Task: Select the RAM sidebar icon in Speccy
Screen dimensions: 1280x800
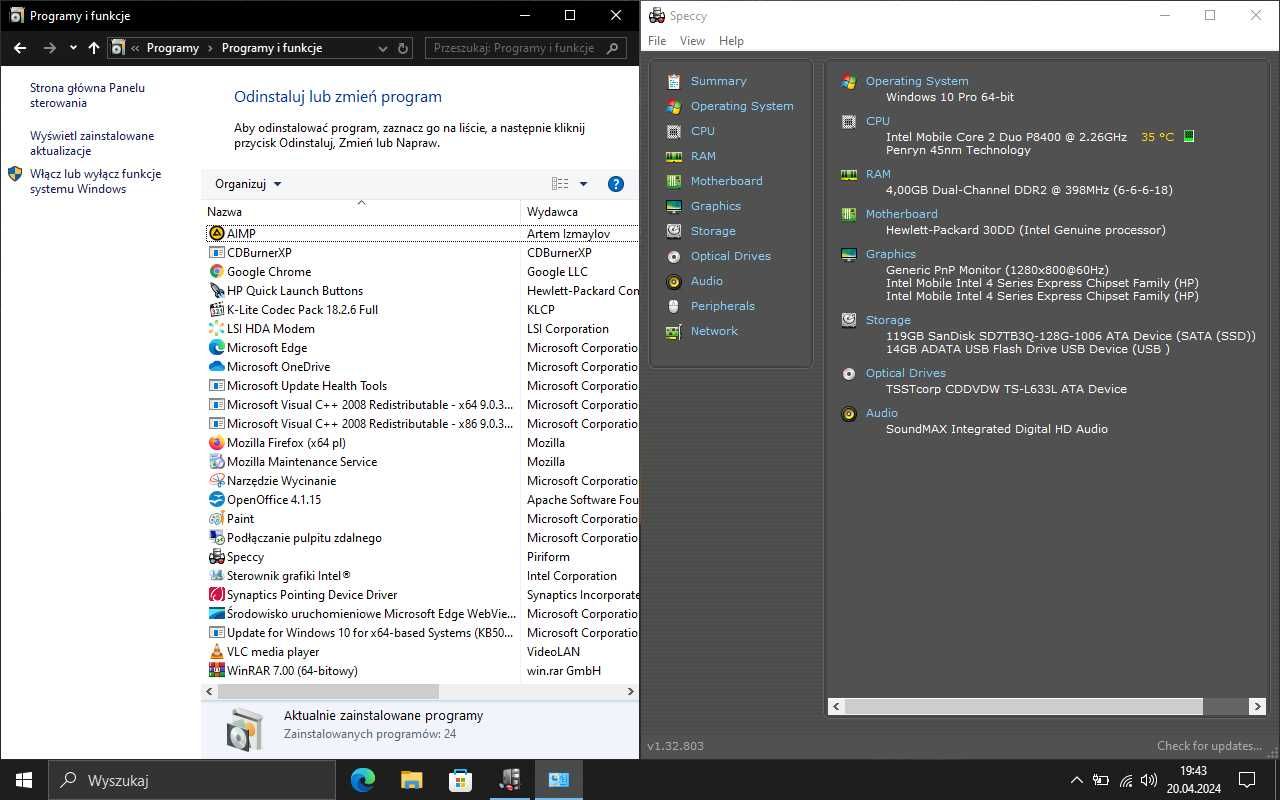Action: (x=674, y=156)
